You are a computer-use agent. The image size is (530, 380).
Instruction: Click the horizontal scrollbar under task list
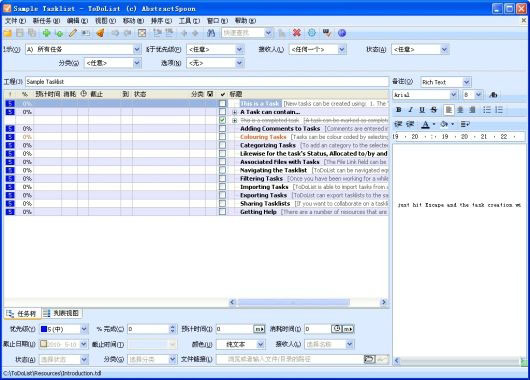308,302
